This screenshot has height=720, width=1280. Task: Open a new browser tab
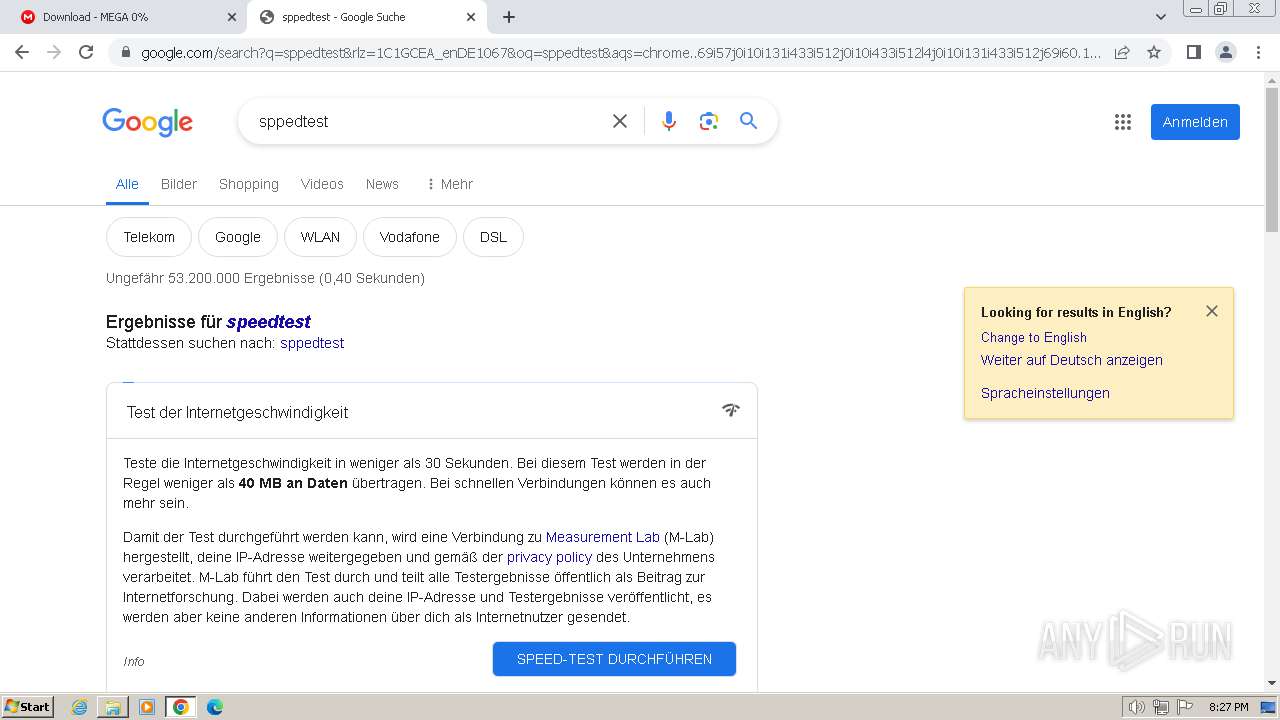point(509,17)
